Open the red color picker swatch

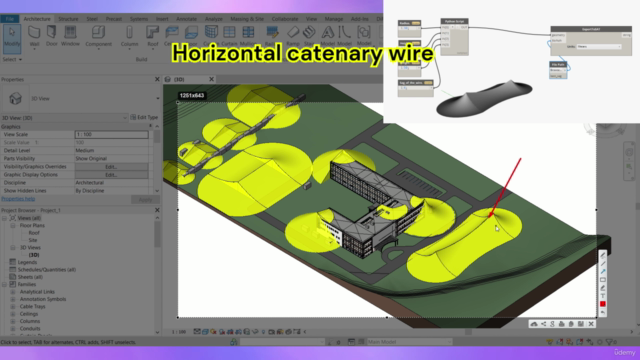(603, 304)
